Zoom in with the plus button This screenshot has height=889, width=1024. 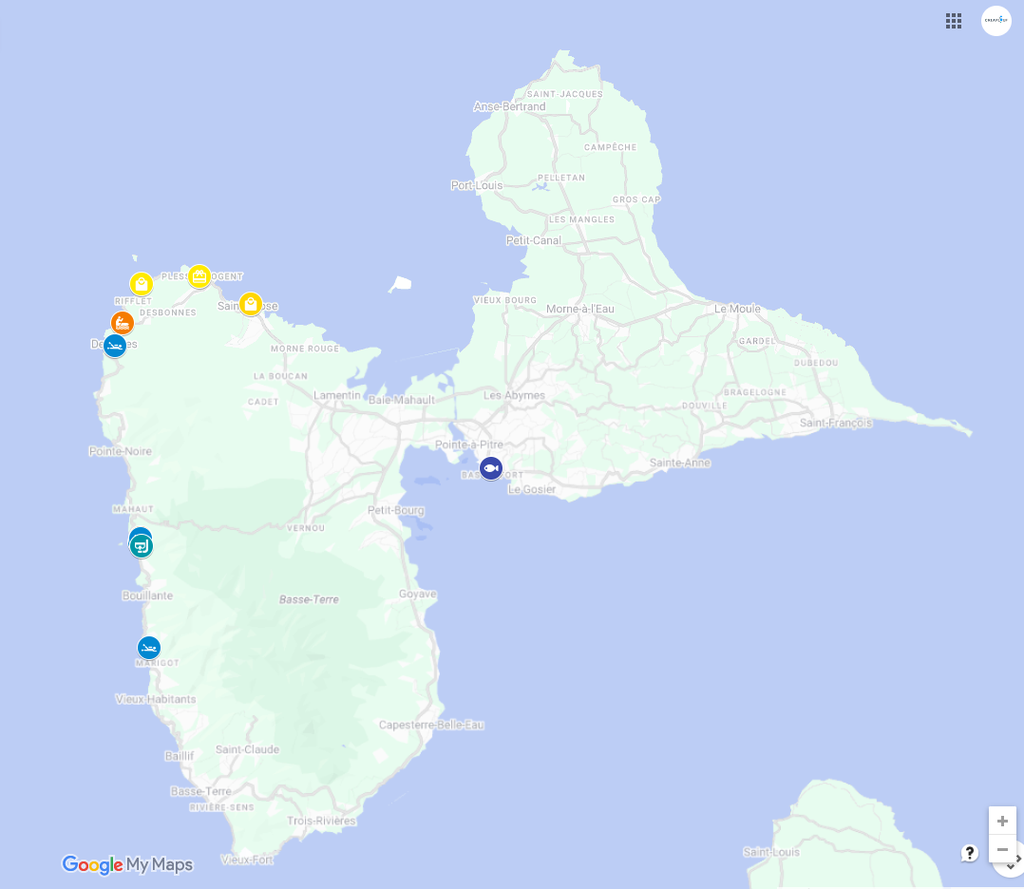tap(1002, 821)
